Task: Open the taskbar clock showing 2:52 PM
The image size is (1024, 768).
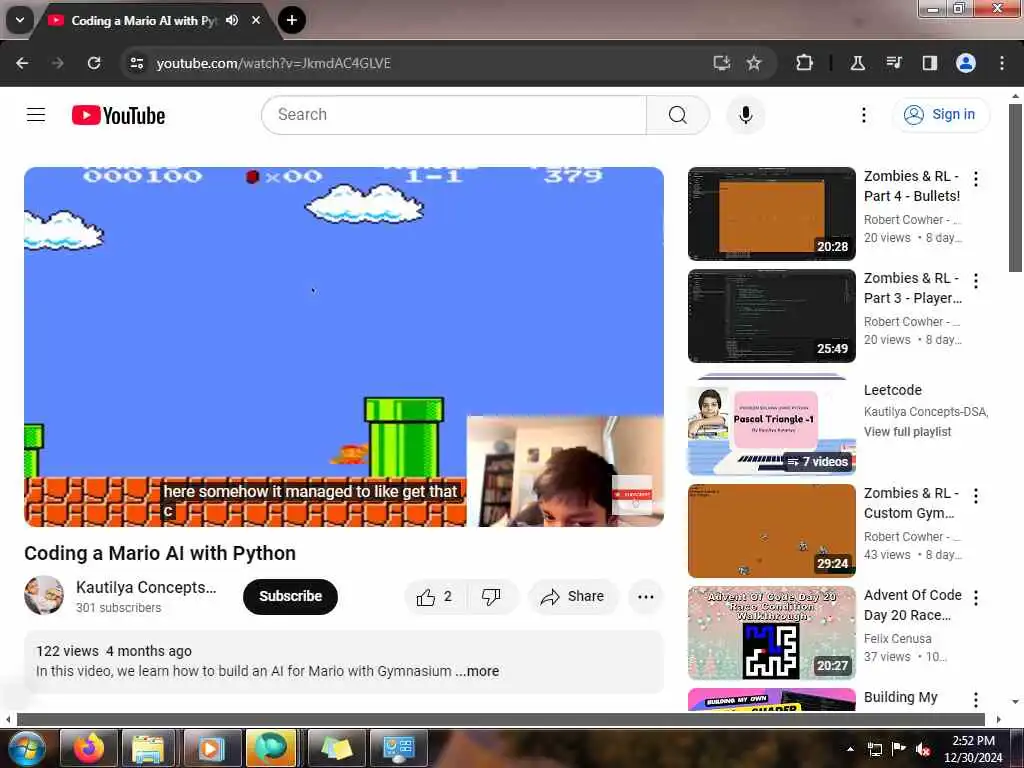Action: point(973,749)
